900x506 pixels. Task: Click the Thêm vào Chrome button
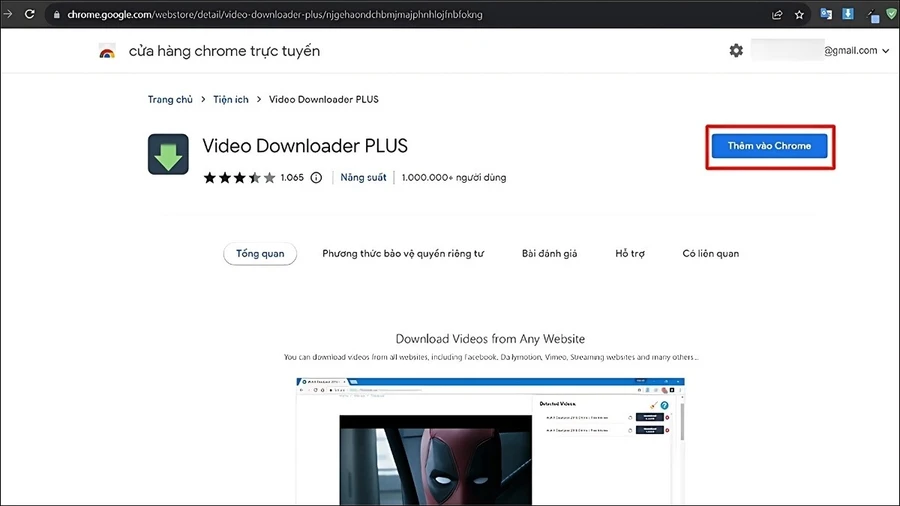770,146
